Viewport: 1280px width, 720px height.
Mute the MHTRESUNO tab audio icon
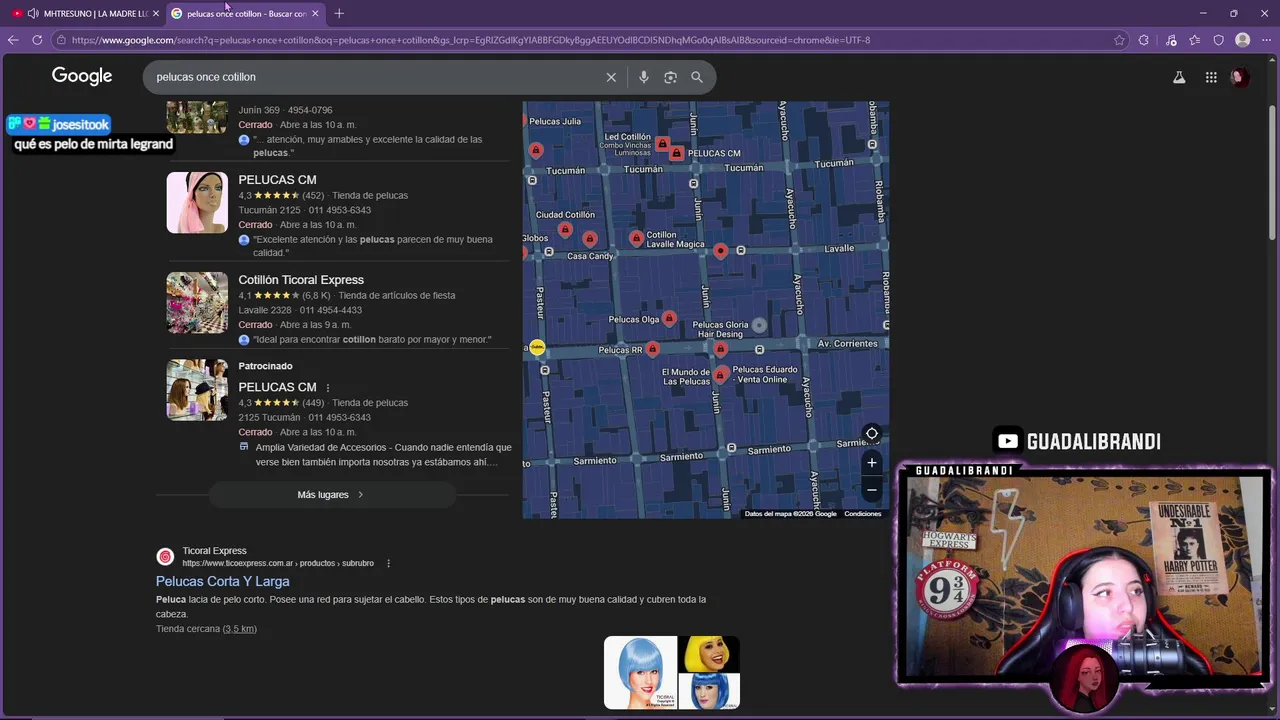[33, 13]
